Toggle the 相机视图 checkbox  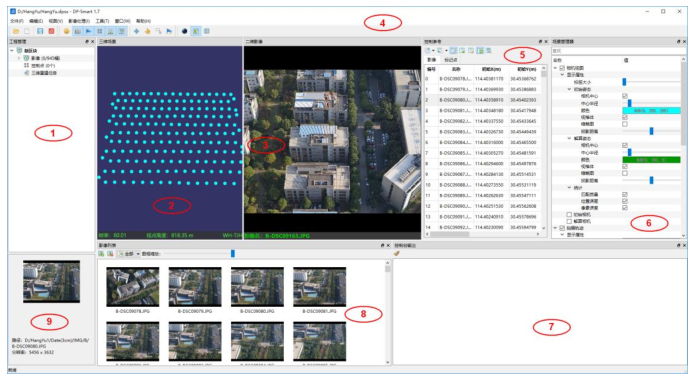point(562,68)
